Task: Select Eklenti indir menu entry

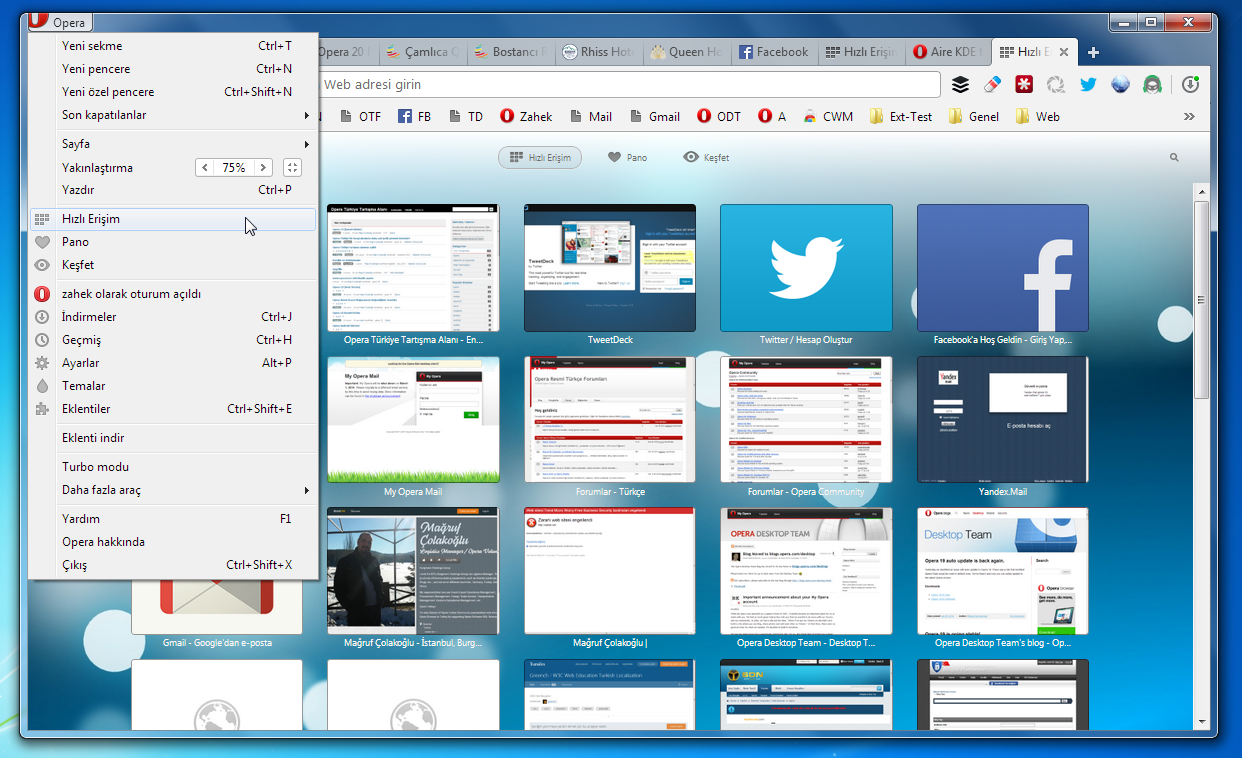Action: coord(173,438)
